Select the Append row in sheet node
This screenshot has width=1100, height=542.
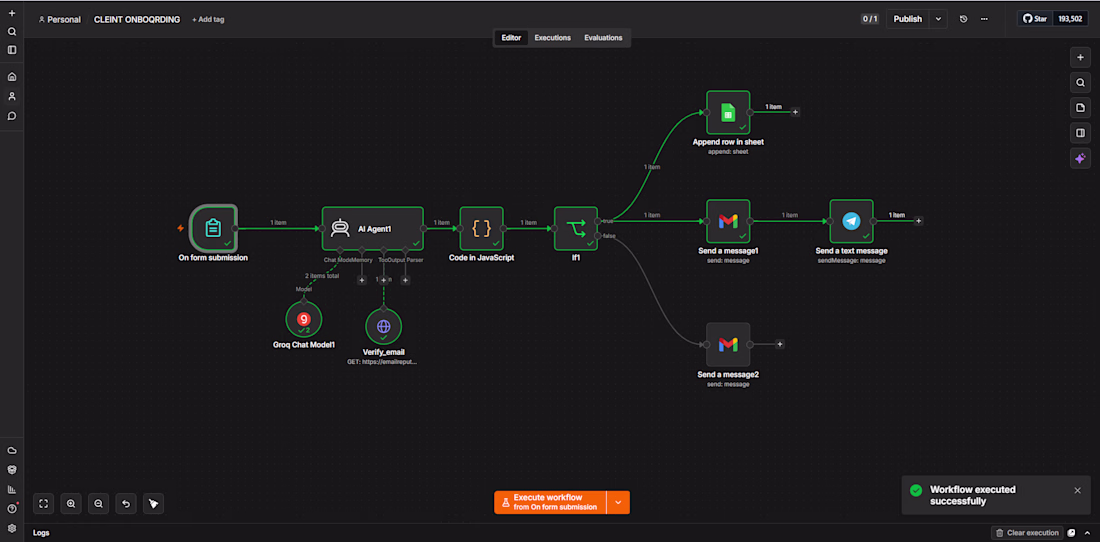click(x=728, y=112)
